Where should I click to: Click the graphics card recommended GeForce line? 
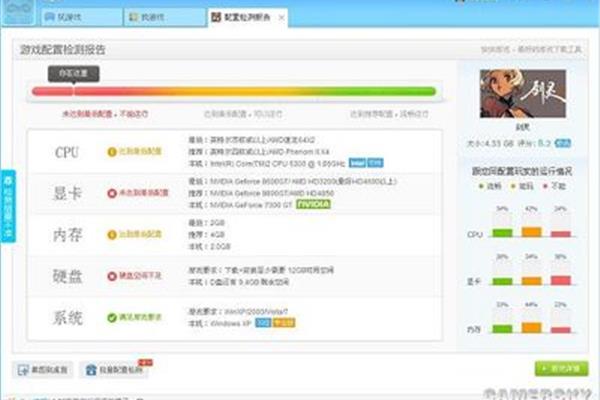(x=261, y=193)
